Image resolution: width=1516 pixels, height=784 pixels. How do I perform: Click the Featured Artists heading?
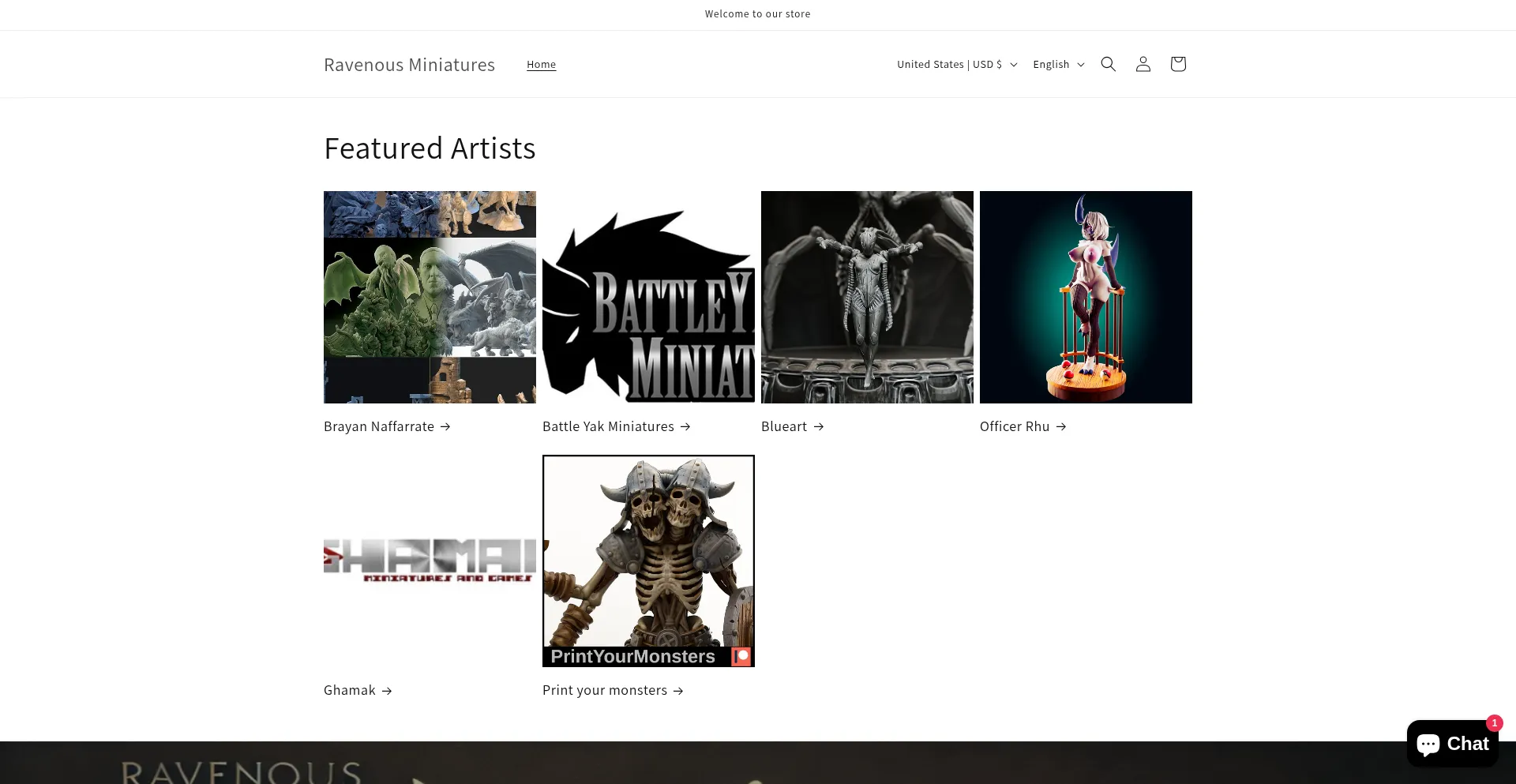(x=430, y=148)
